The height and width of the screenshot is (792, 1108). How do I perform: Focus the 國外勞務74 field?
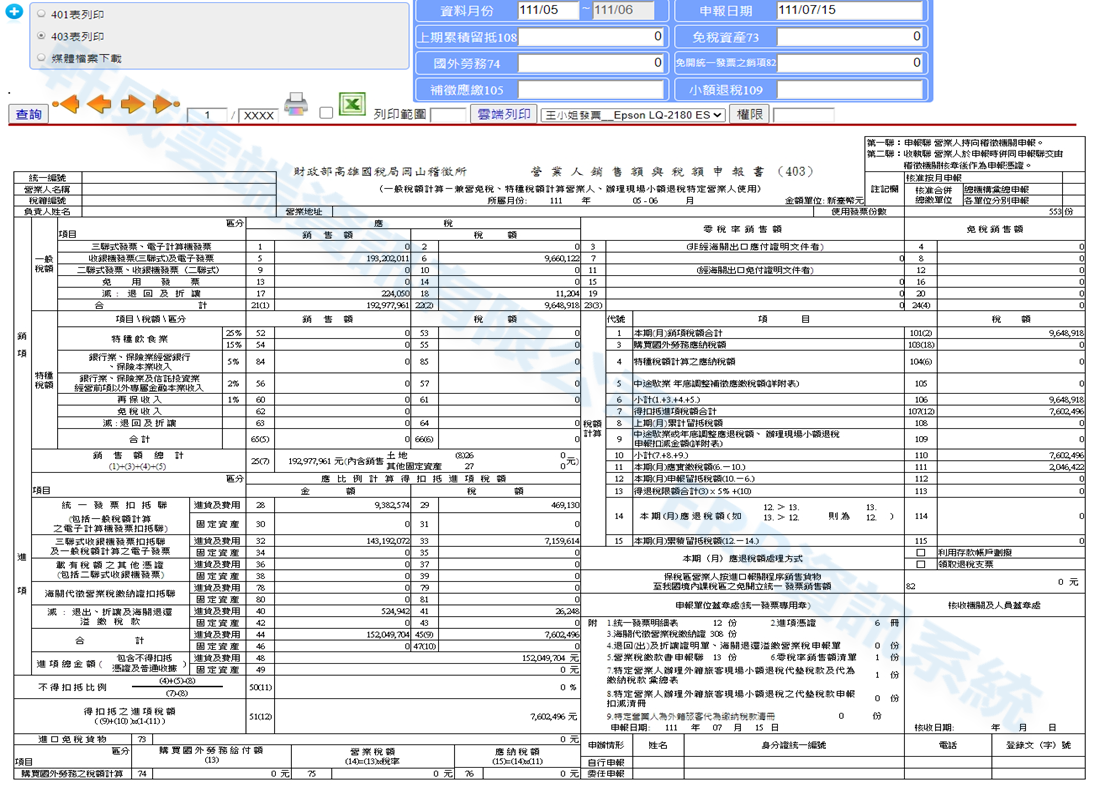(x=591, y=64)
